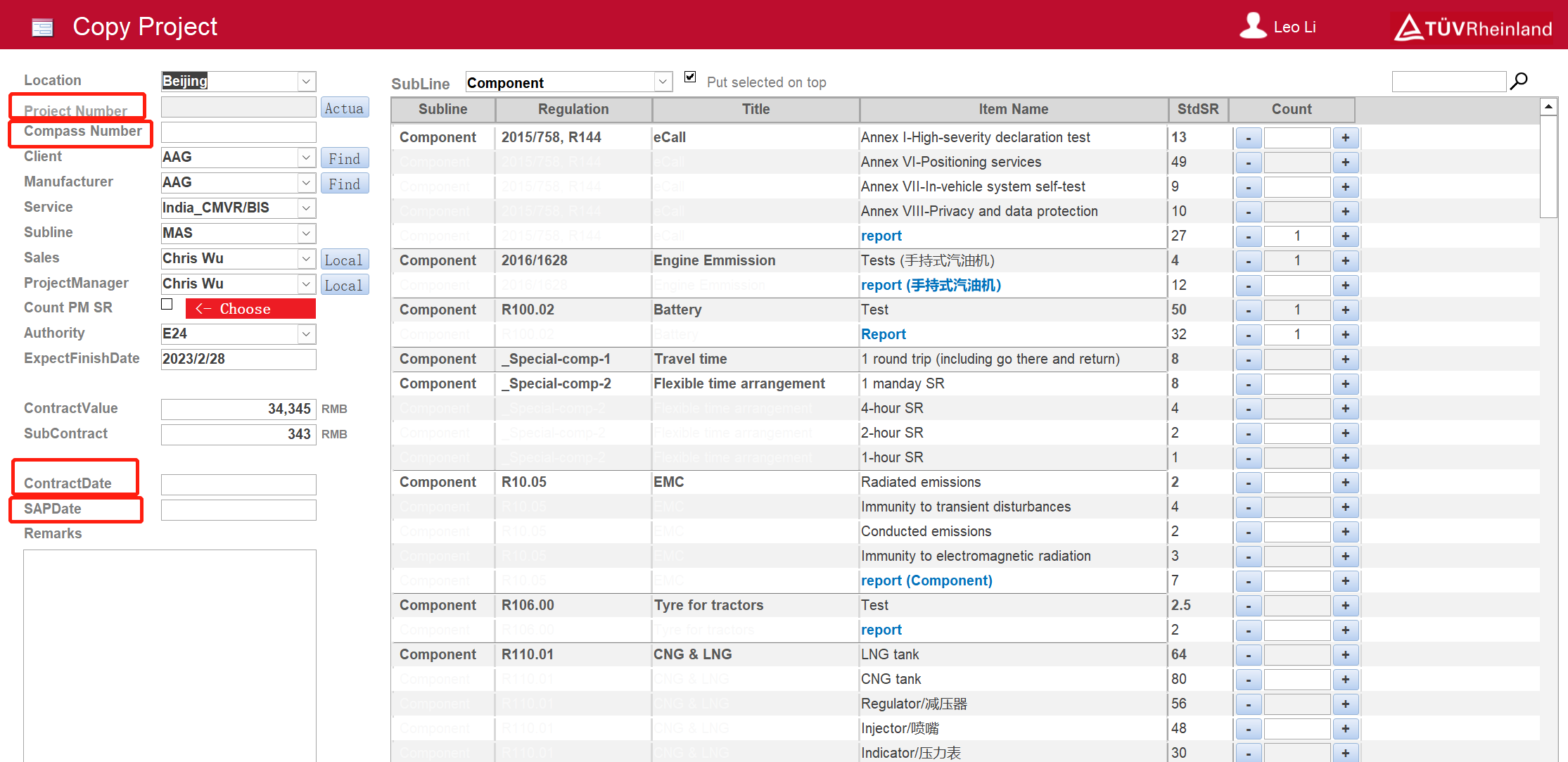Click plus on the Battery Test row
1568x762 pixels.
(1345, 310)
